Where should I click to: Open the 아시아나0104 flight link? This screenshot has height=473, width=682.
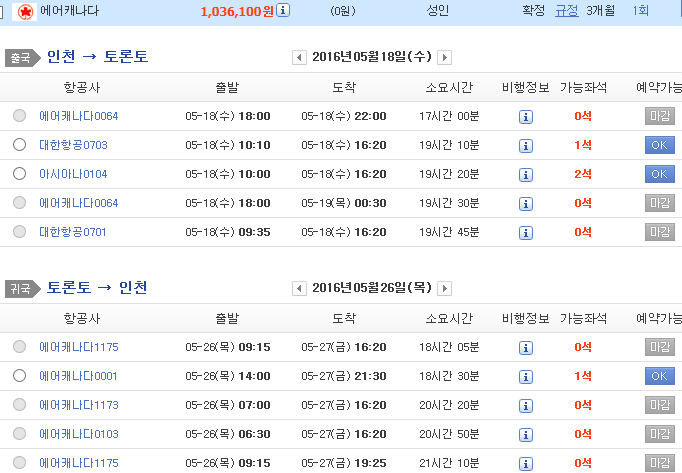pyautogui.click(x=74, y=174)
